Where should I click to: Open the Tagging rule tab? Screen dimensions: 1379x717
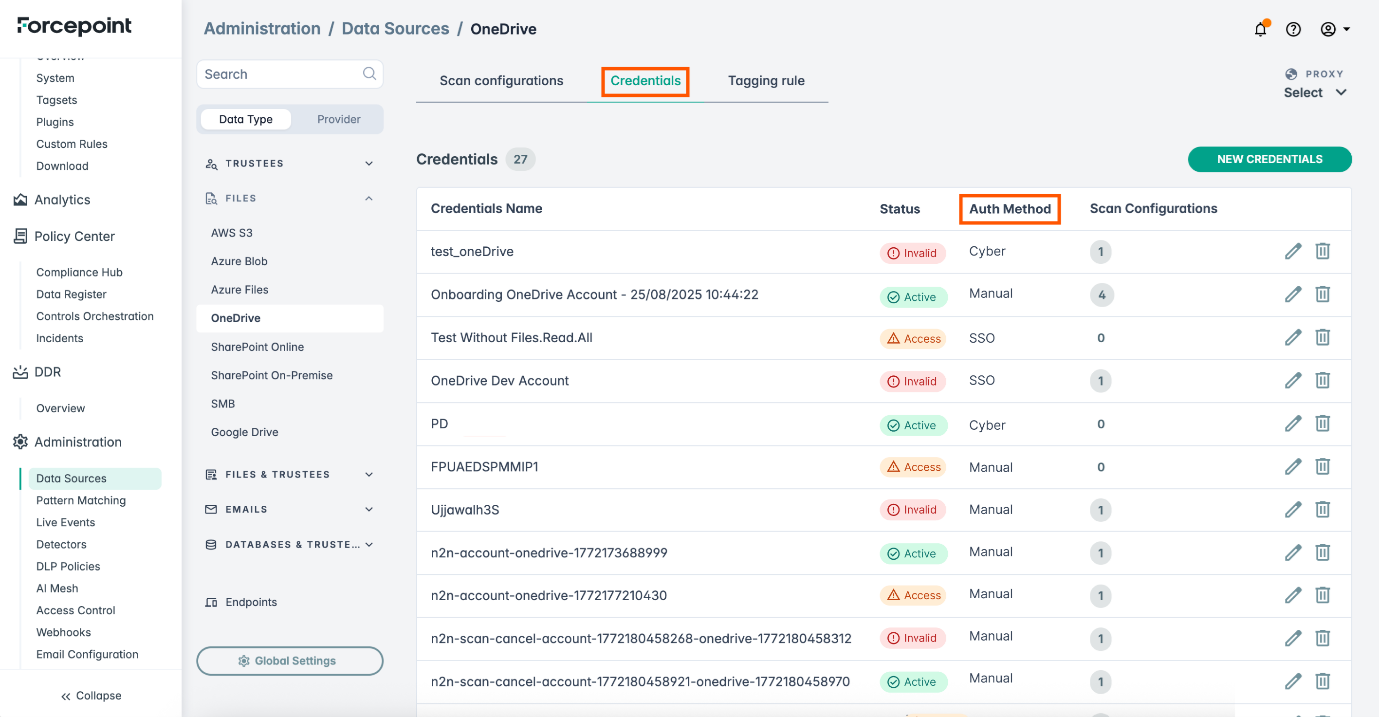pos(766,81)
